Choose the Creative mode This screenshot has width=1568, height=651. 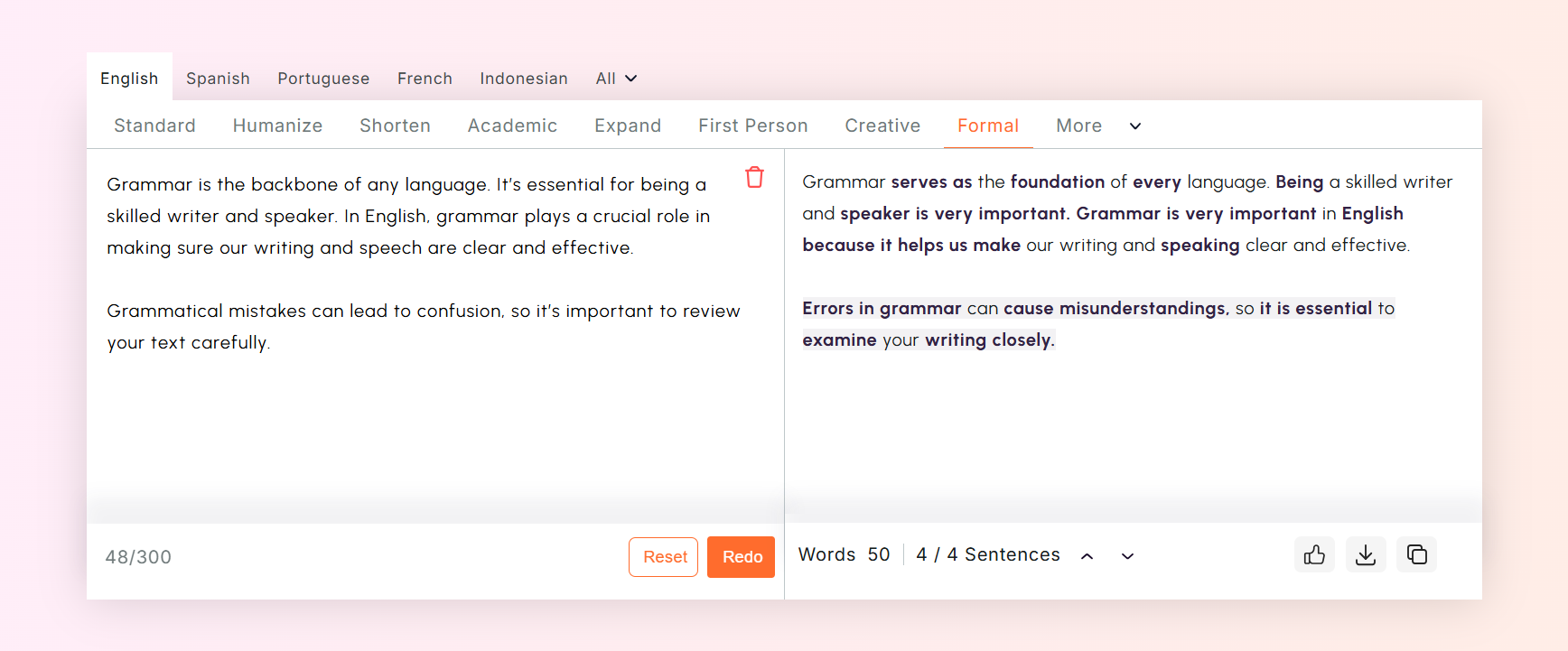pos(882,126)
